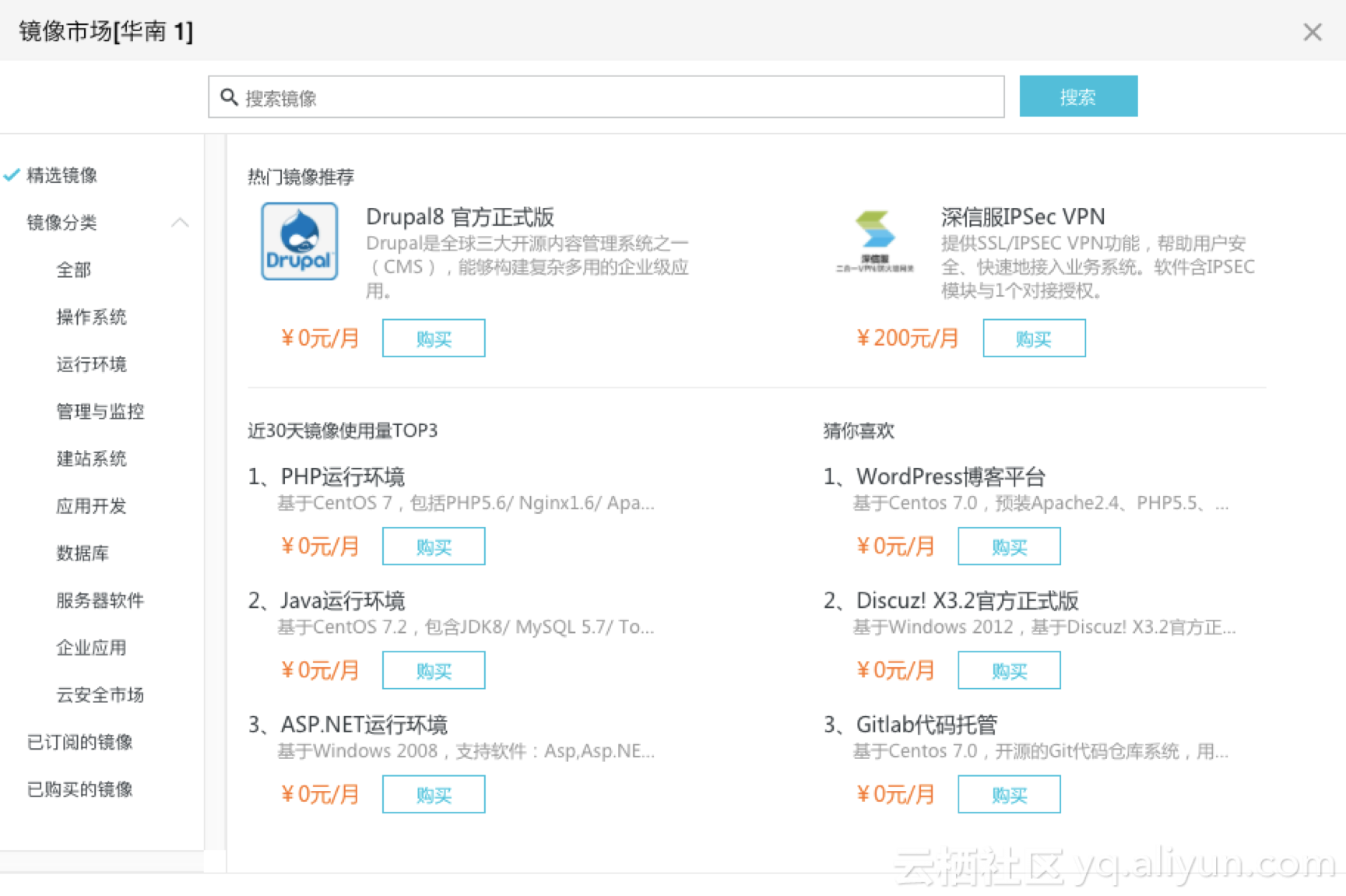This screenshot has width=1346, height=896.
Task: Click the ¥200元/月 price text
Action: tap(908, 338)
